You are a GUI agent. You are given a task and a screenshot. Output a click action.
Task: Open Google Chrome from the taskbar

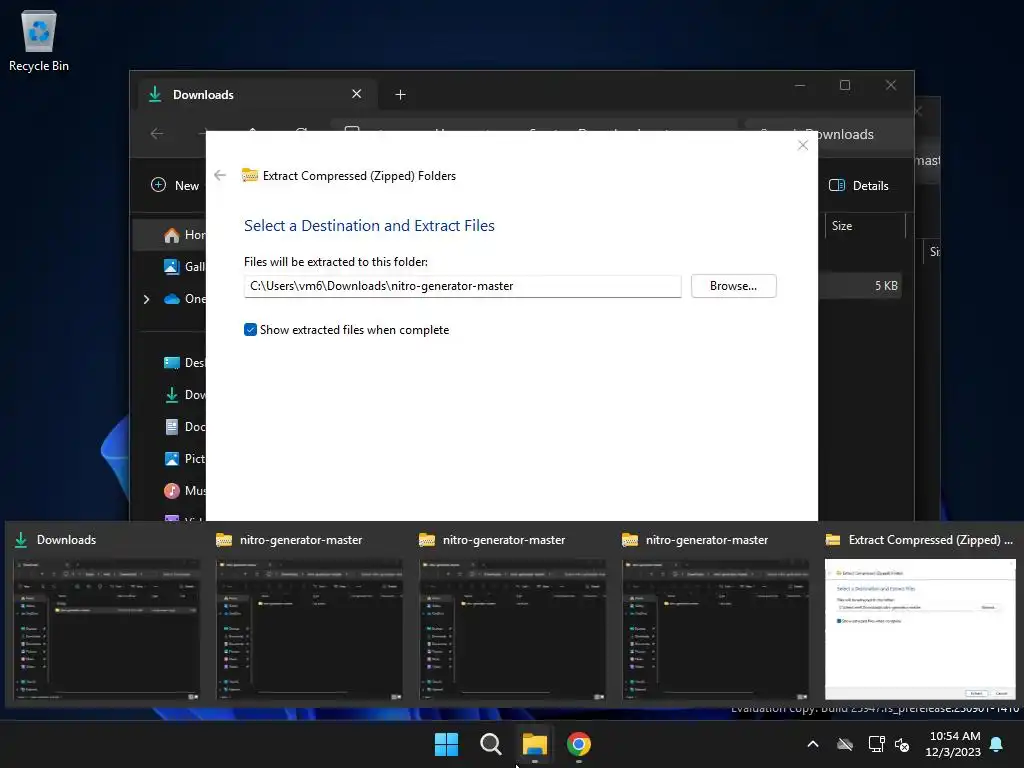point(579,744)
